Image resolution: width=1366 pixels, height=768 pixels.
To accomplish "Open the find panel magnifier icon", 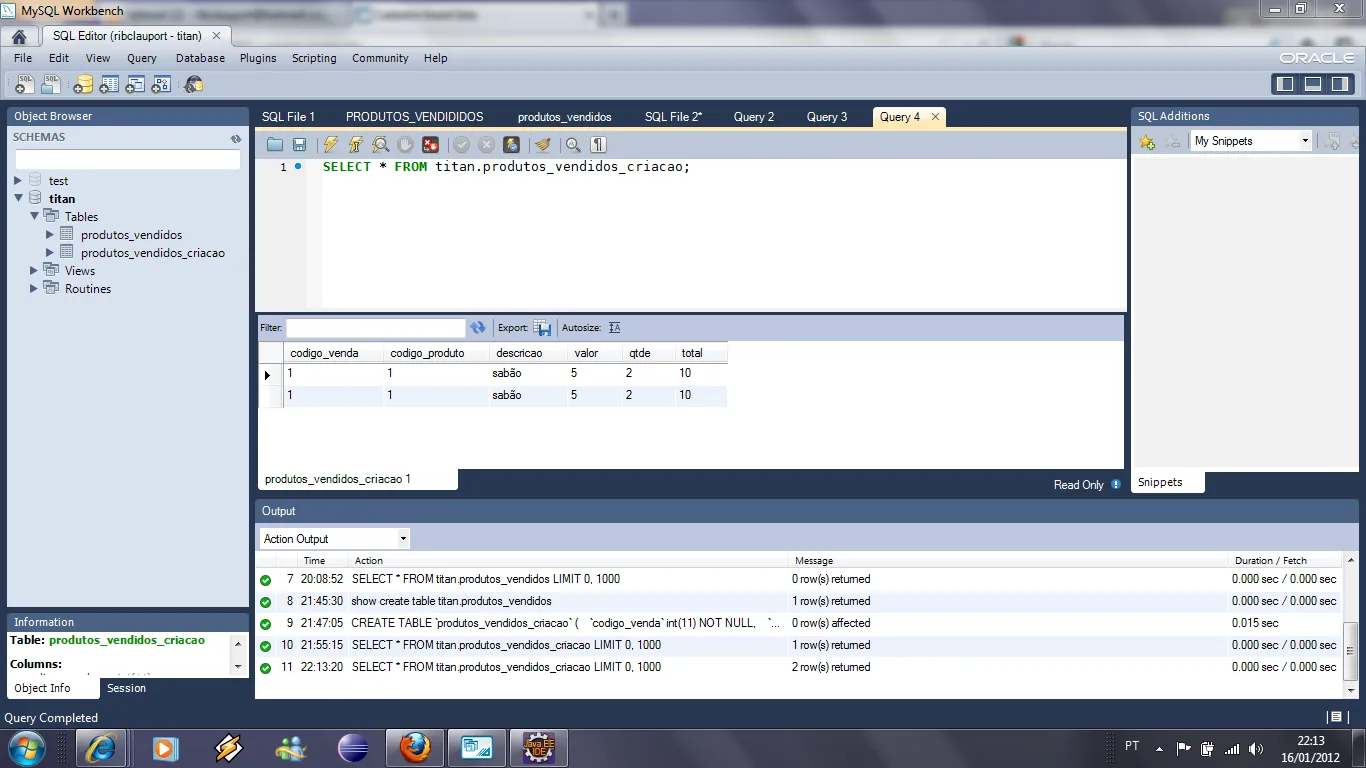I will (x=573, y=145).
